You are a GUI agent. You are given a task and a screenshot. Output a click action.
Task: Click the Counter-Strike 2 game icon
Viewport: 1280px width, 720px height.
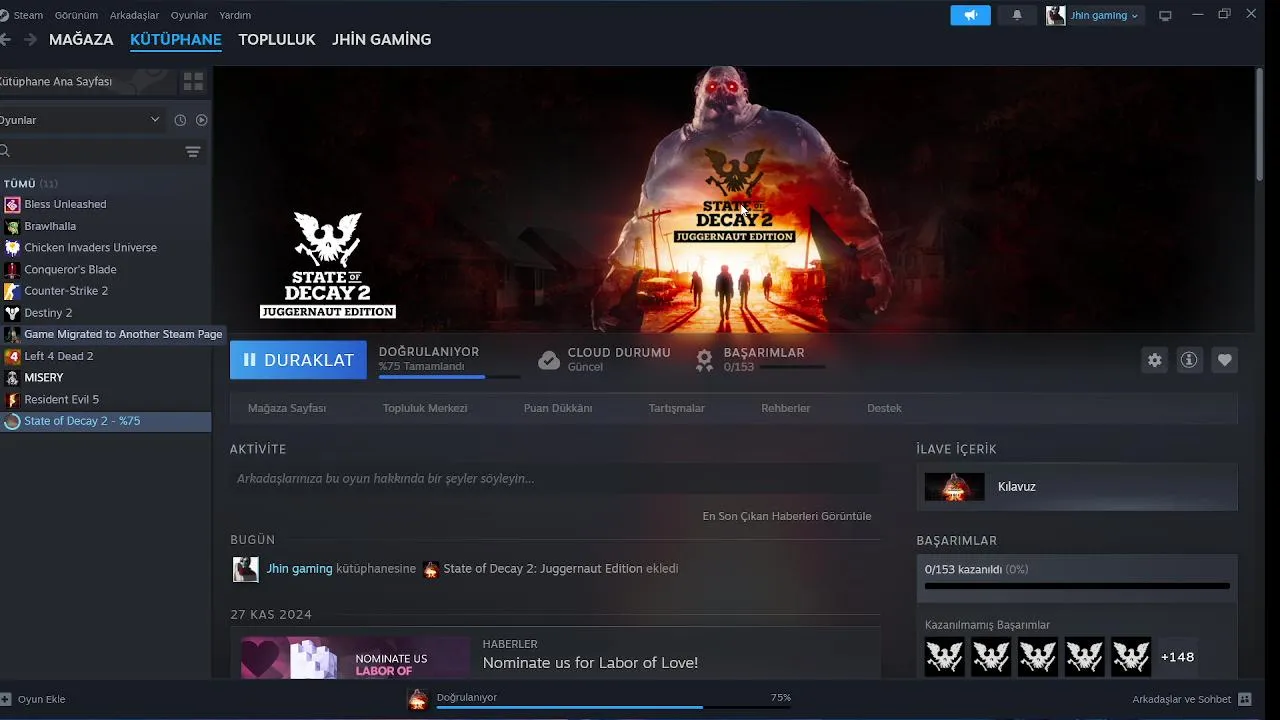(x=12, y=291)
